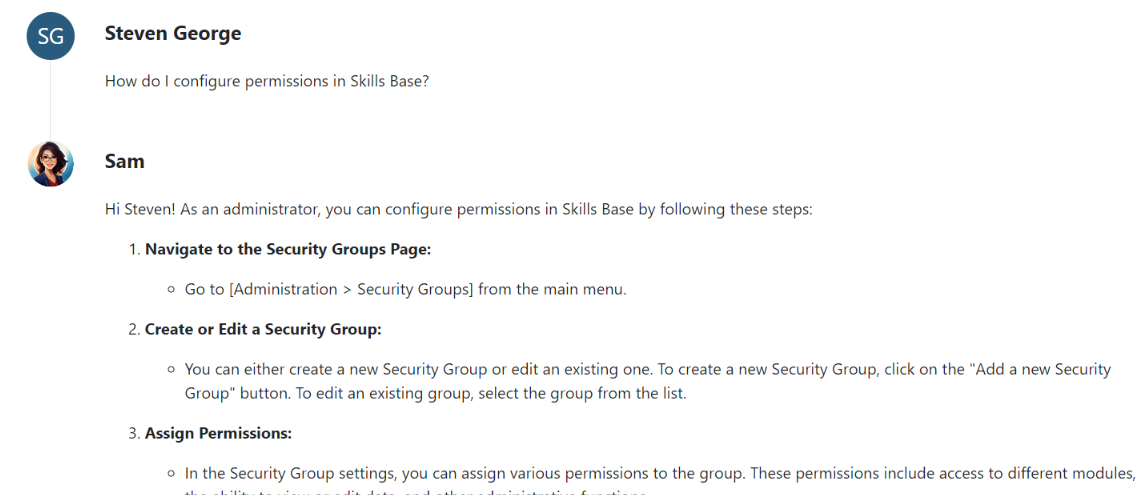Click the vertical thread line below SG avatar
This screenshot has width=1148, height=495.
pos(50,98)
